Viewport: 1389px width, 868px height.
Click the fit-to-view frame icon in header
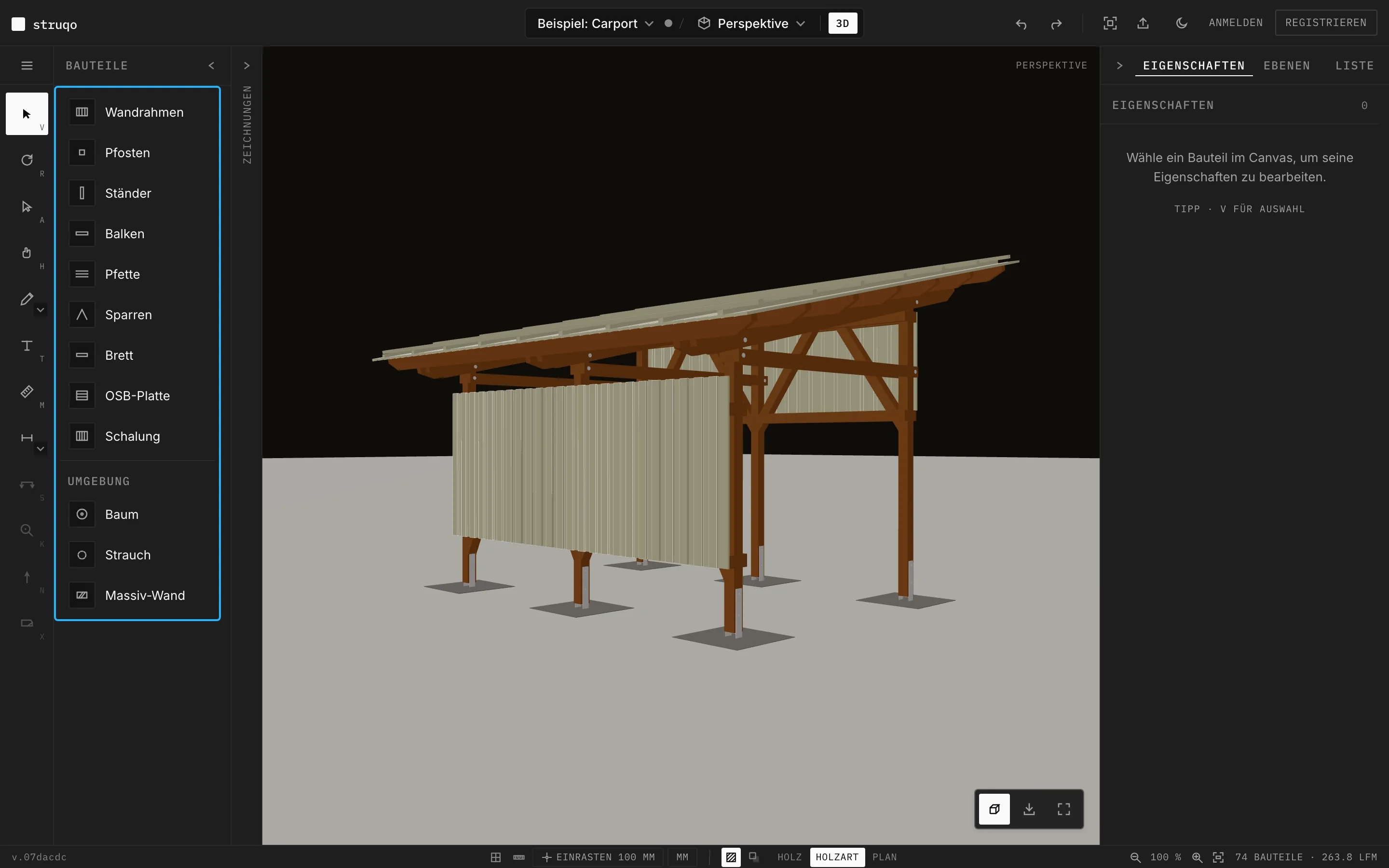point(1110,23)
